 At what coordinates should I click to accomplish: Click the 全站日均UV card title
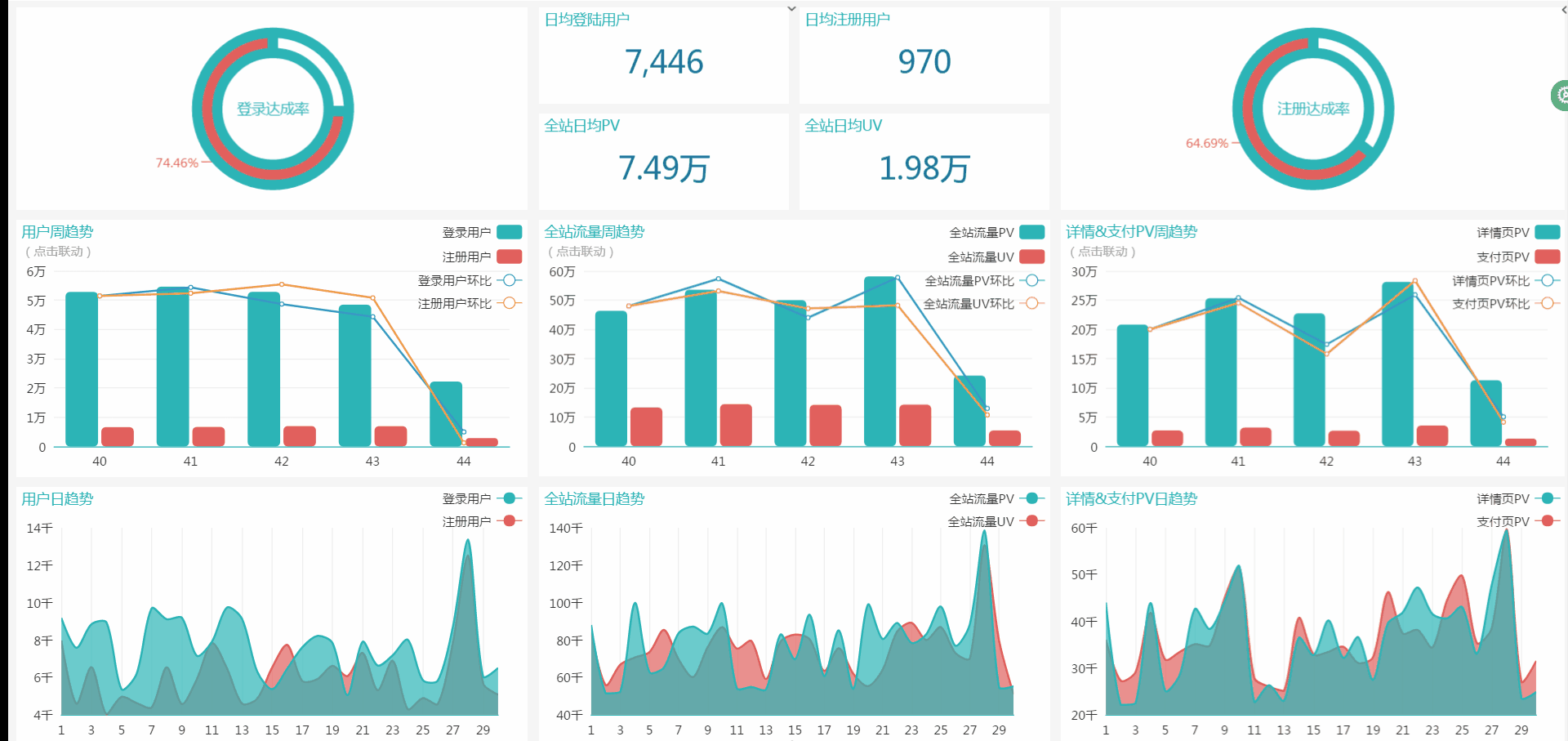click(844, 126)
